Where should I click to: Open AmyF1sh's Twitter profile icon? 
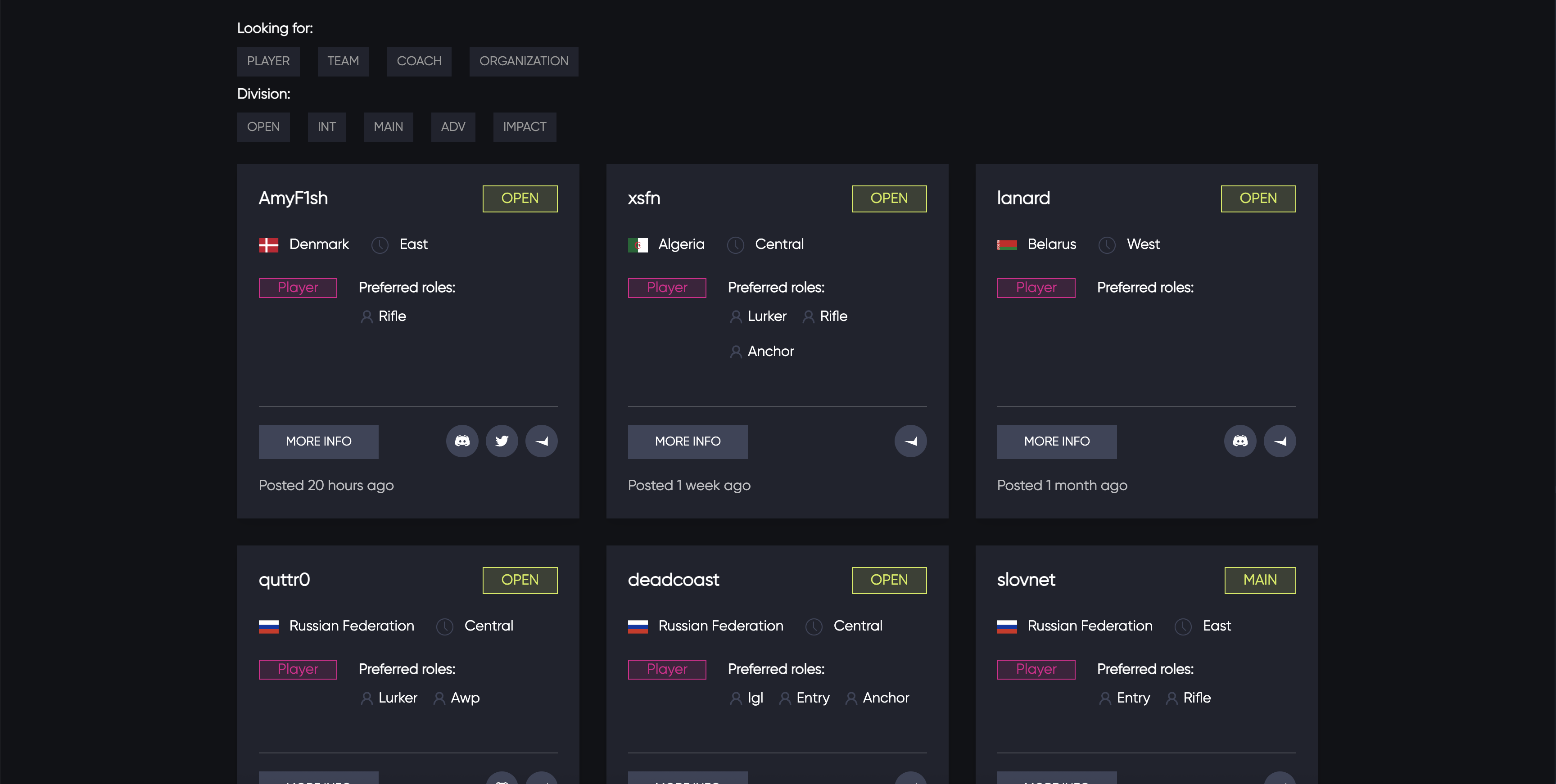502,441
